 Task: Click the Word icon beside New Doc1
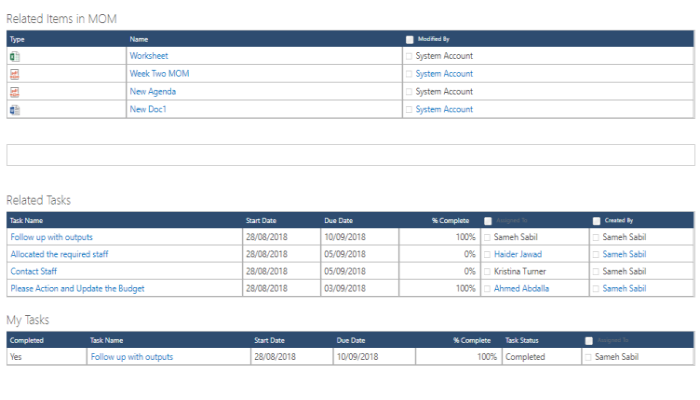(x=15, y=109)
